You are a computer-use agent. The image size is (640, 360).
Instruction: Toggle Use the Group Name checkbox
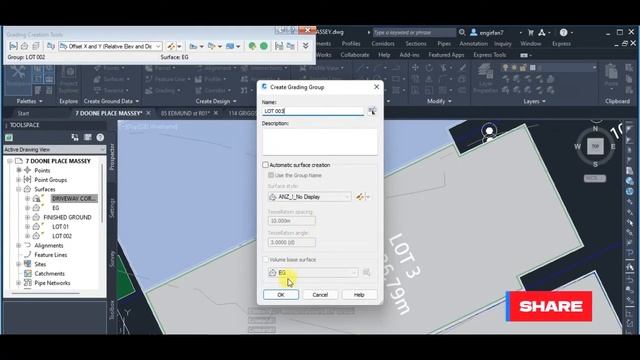point(271,175)
